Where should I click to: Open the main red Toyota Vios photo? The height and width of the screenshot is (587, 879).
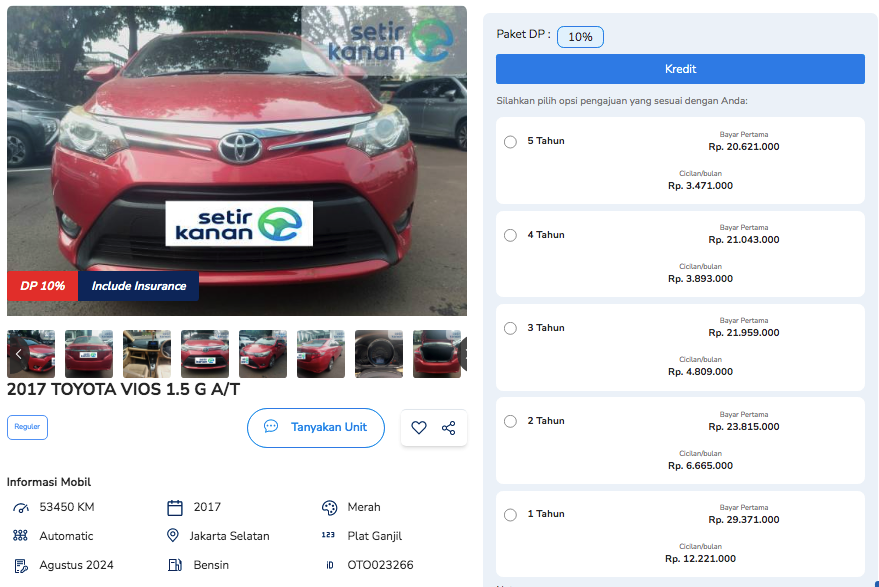tap(237, 160)
